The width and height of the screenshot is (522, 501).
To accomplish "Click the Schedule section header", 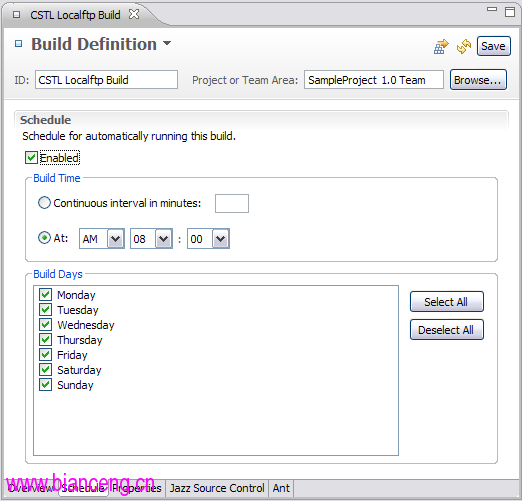I will 45,120.
